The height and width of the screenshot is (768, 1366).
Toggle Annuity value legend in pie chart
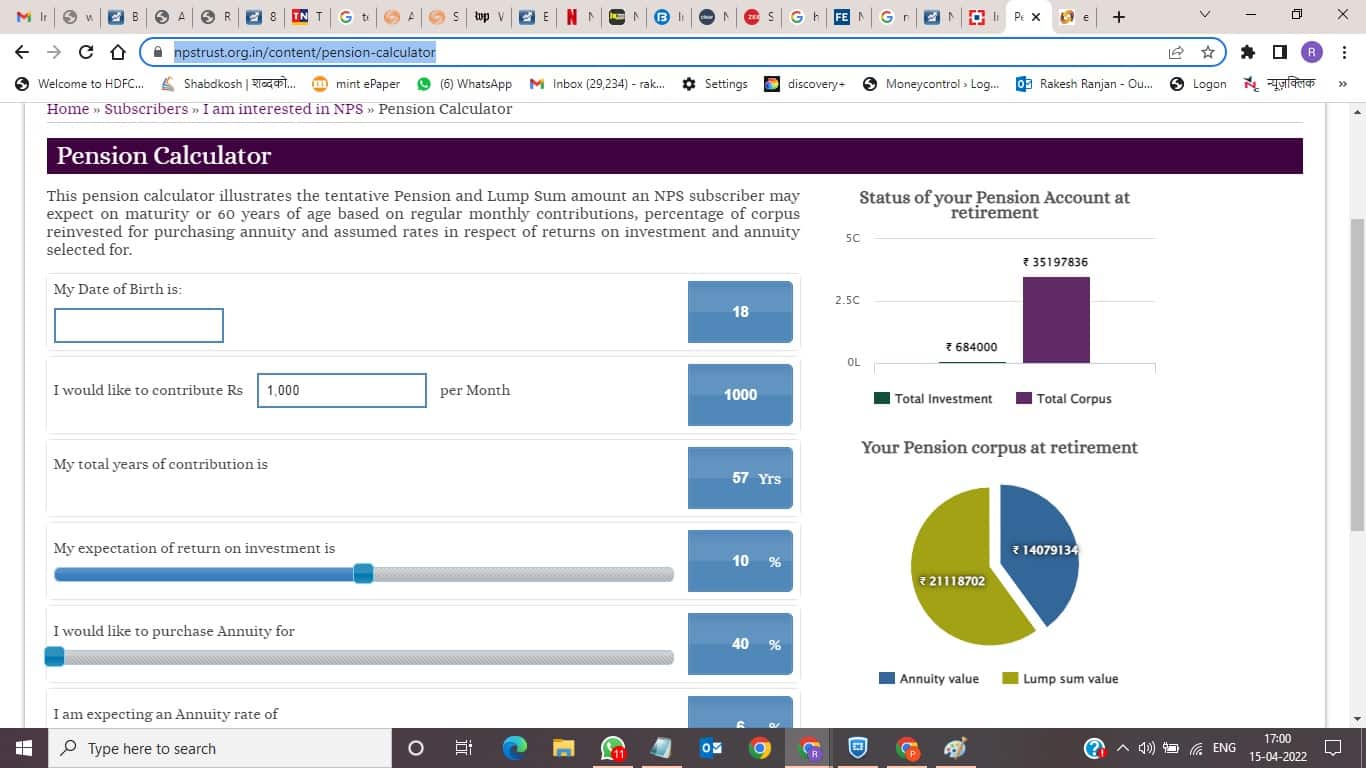coord(928,678)
